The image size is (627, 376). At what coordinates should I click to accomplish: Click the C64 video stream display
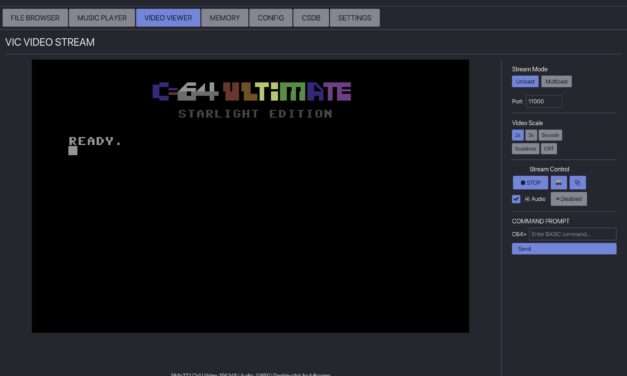point(251,196)
